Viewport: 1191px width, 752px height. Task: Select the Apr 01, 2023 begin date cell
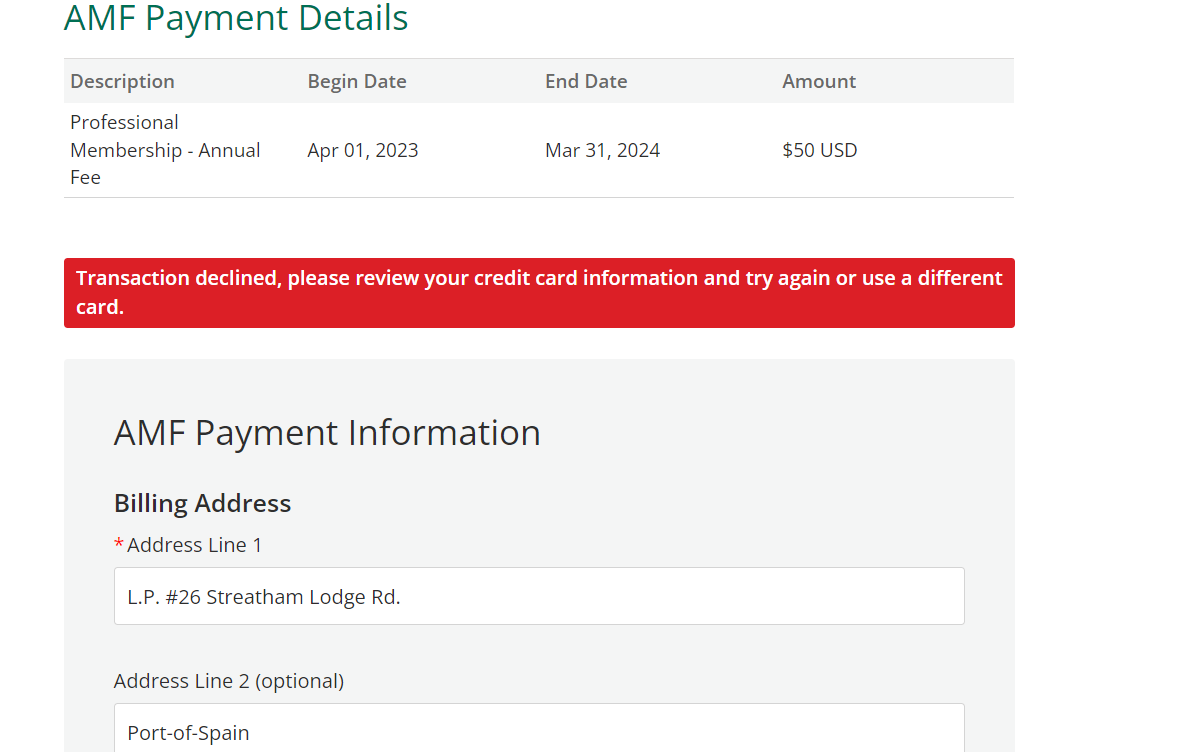(x=363, y=151)
